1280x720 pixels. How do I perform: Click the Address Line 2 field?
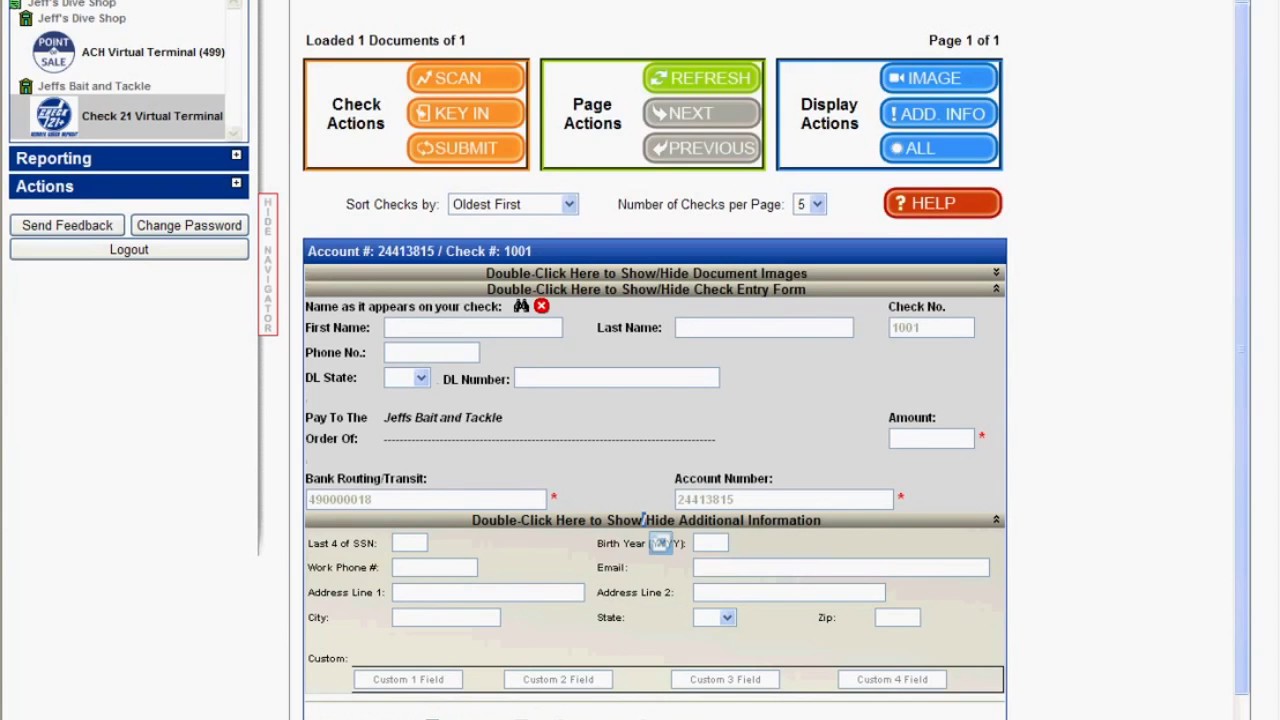tap(789, 593)
